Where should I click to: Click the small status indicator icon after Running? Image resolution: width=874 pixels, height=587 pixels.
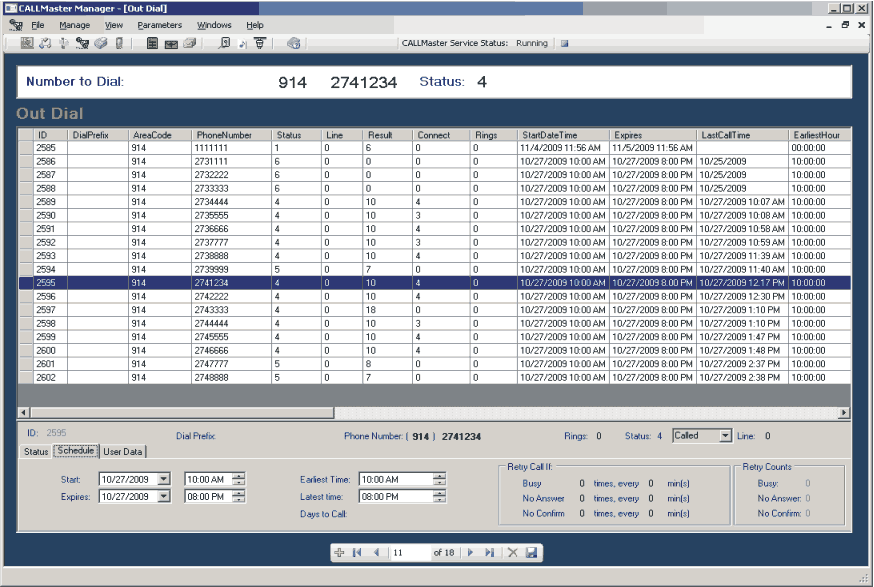[x=564, y=43]
